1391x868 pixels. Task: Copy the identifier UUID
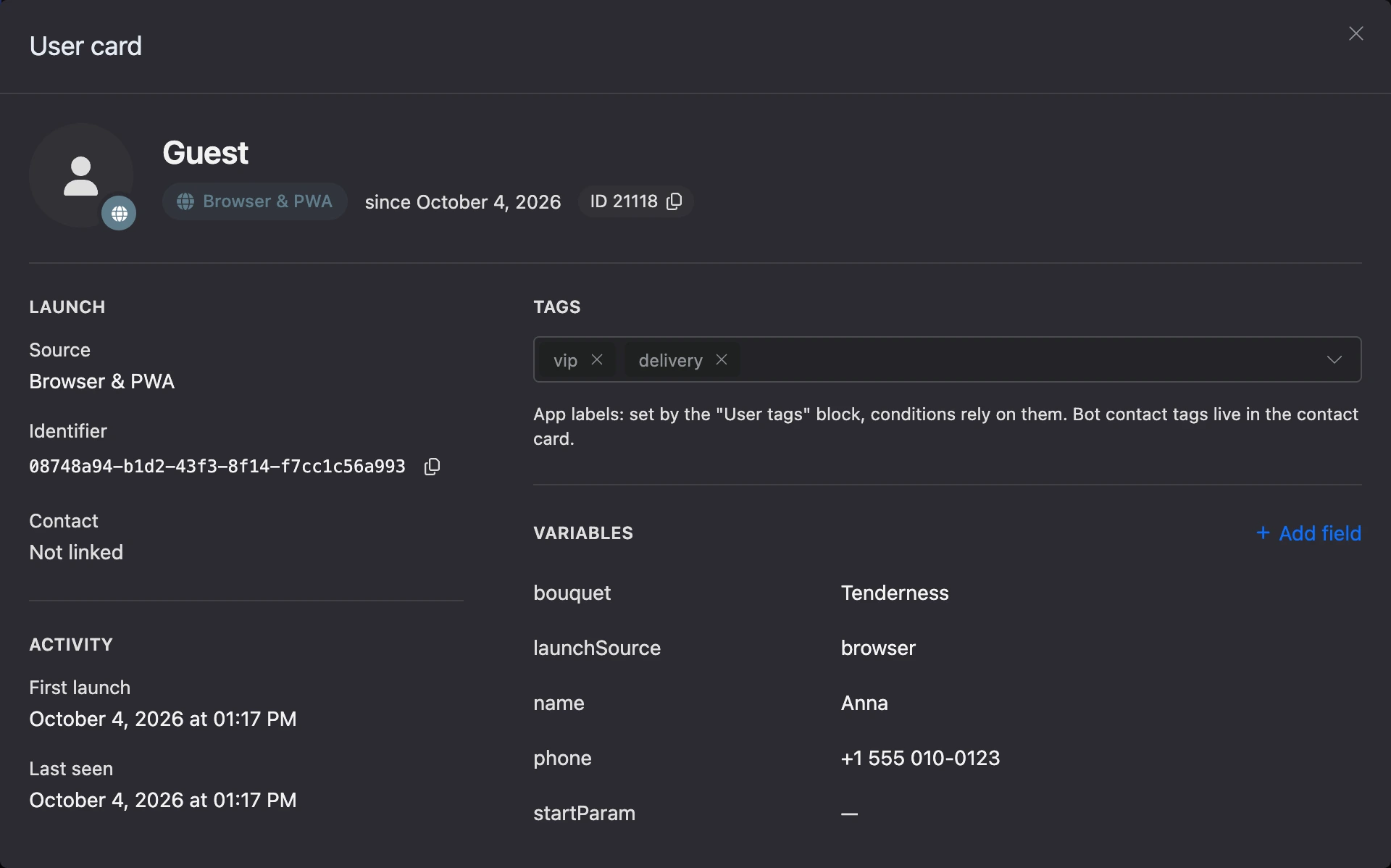pos(432,467)
